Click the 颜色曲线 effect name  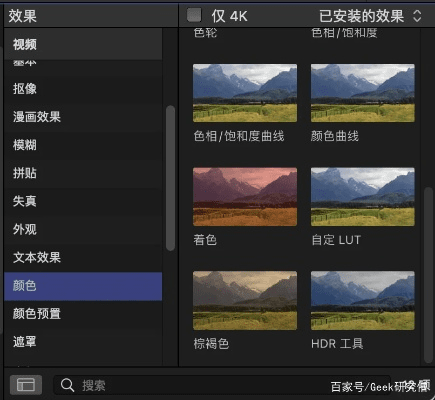pos(335,136)
